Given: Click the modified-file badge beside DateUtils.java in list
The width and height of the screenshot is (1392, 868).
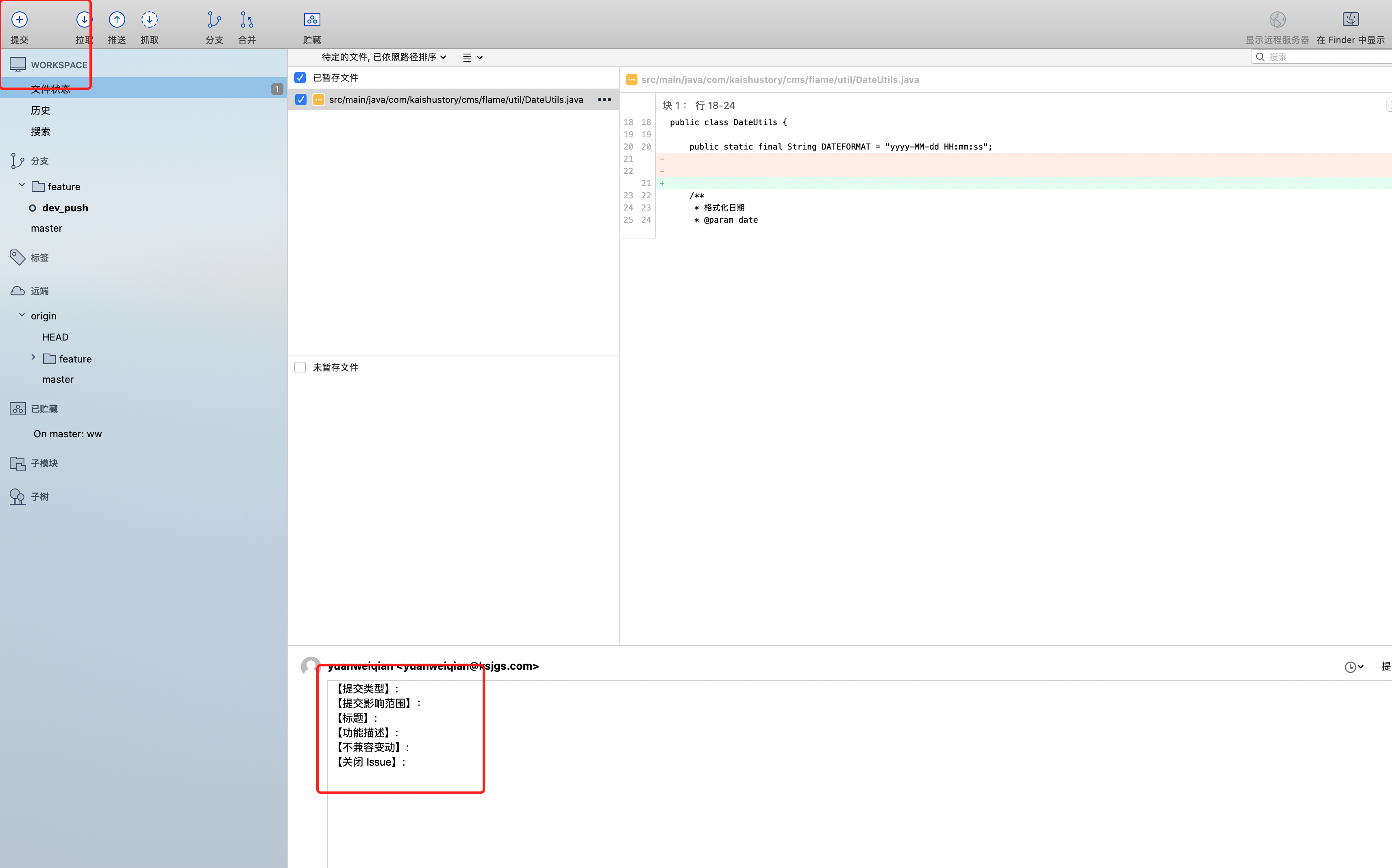Looking at the screenshot, I should tap(318, 99).
